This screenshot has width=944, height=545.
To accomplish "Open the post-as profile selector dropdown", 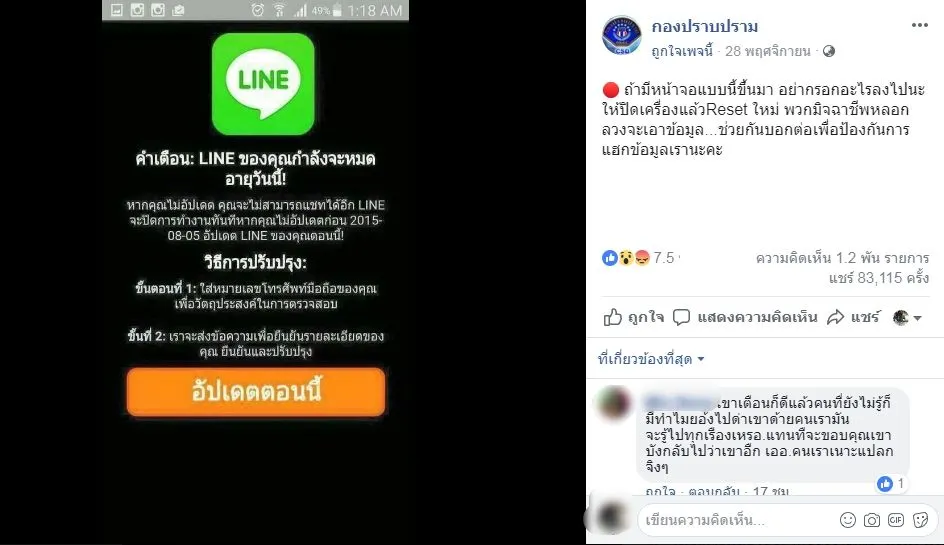I will click(x=907, y=317).
